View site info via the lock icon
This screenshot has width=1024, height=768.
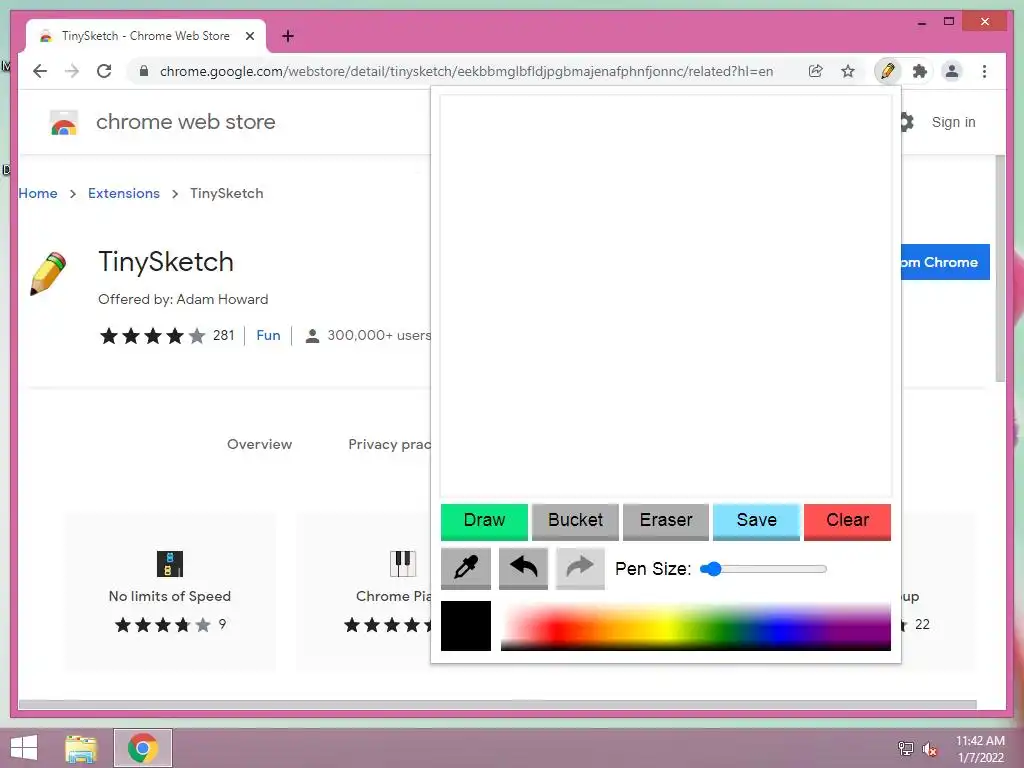tap(144, 71)
